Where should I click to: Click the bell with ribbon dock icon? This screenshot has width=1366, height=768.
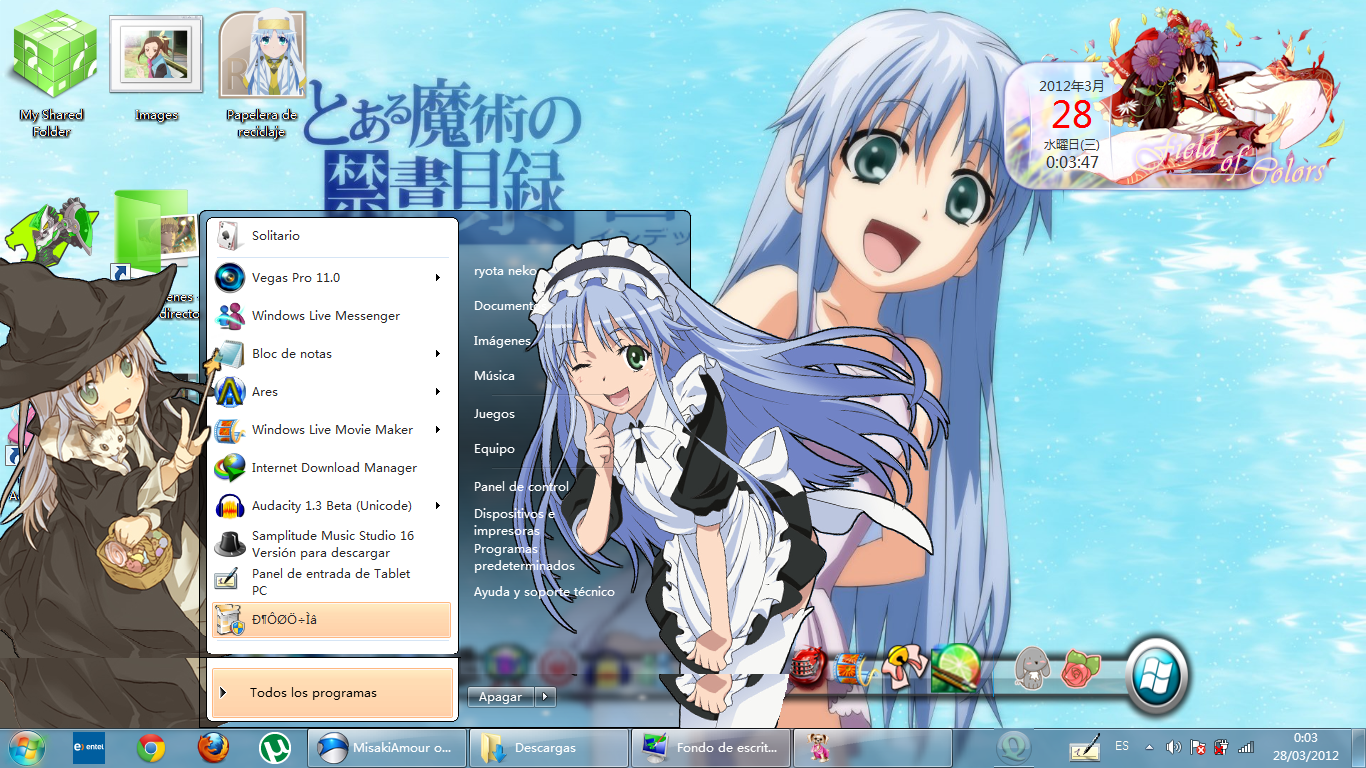coord(903,668)
